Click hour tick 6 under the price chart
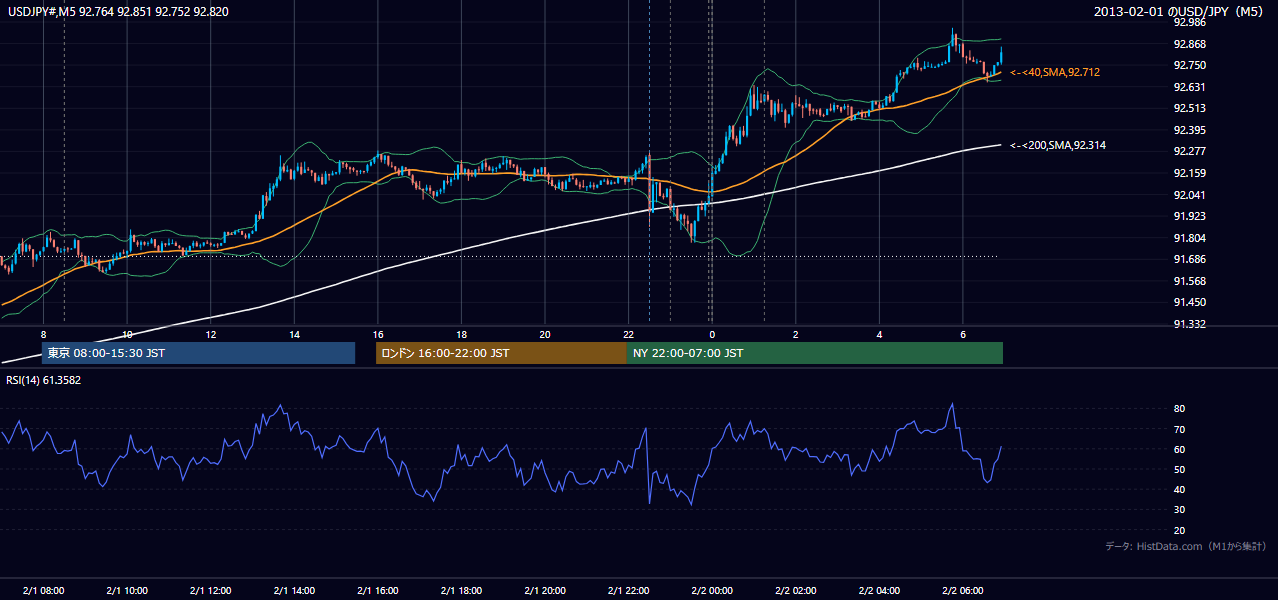 coord(962,334)
